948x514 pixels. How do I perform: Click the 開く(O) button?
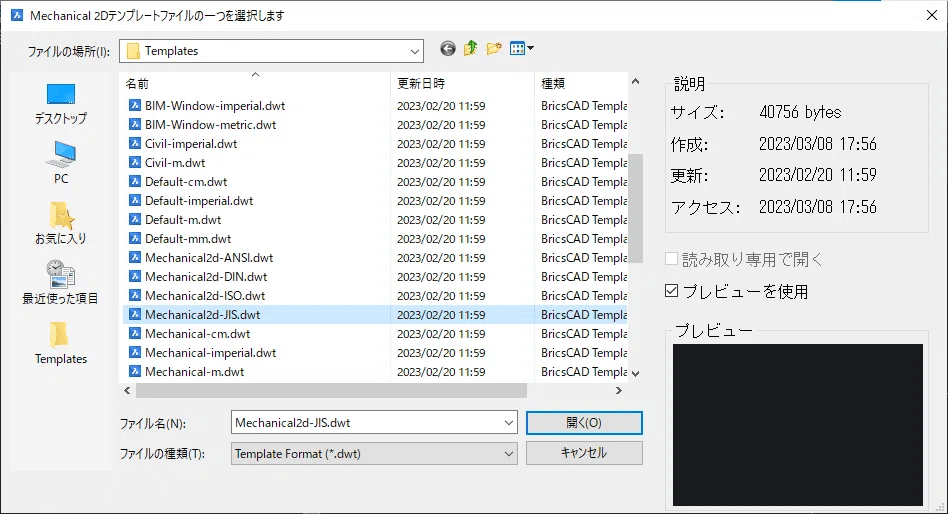point(584,423)
